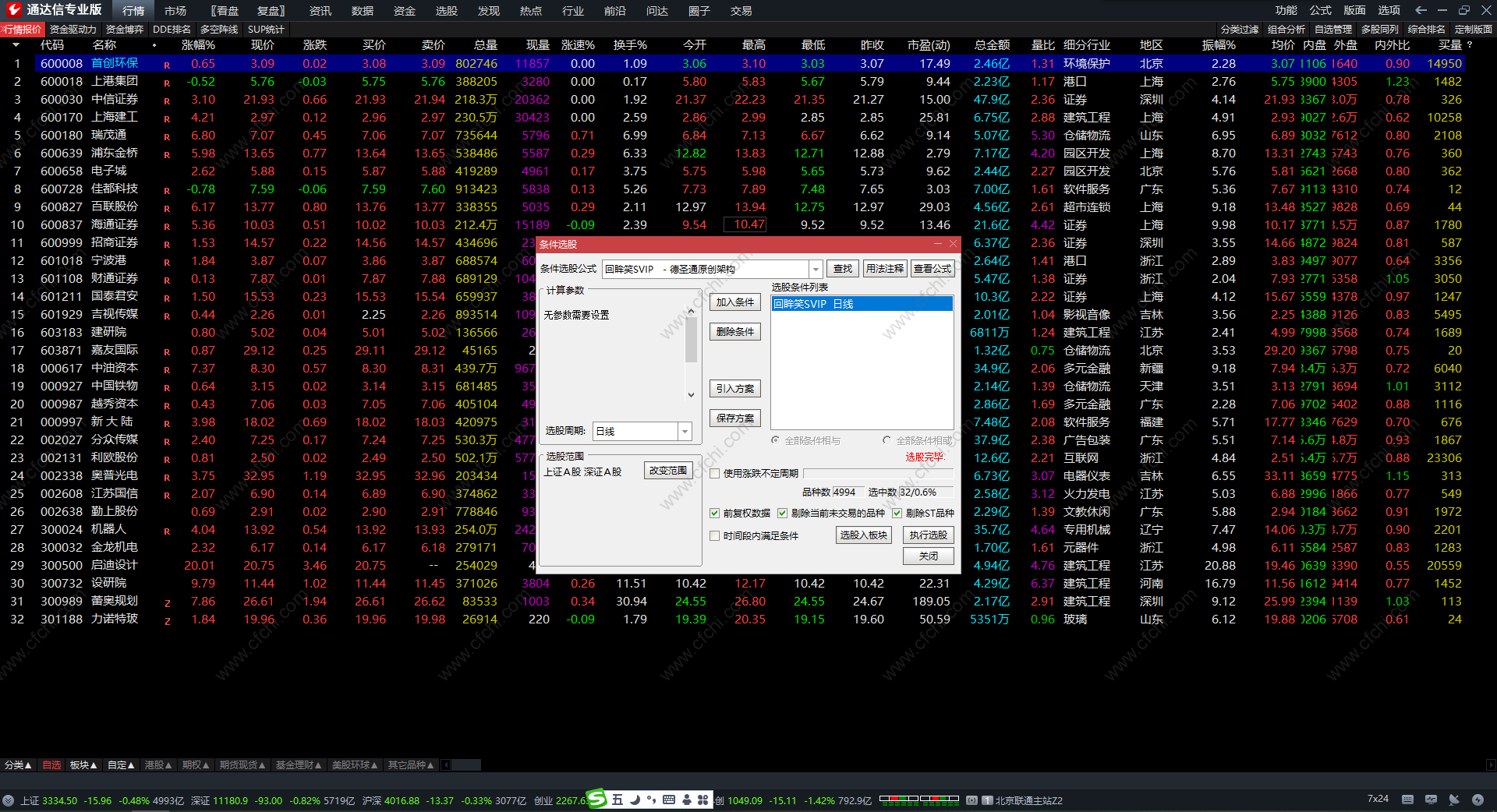Click the 通达信 red logo icon
This screenshot has height=812, width=1497.
pos(12,10)
